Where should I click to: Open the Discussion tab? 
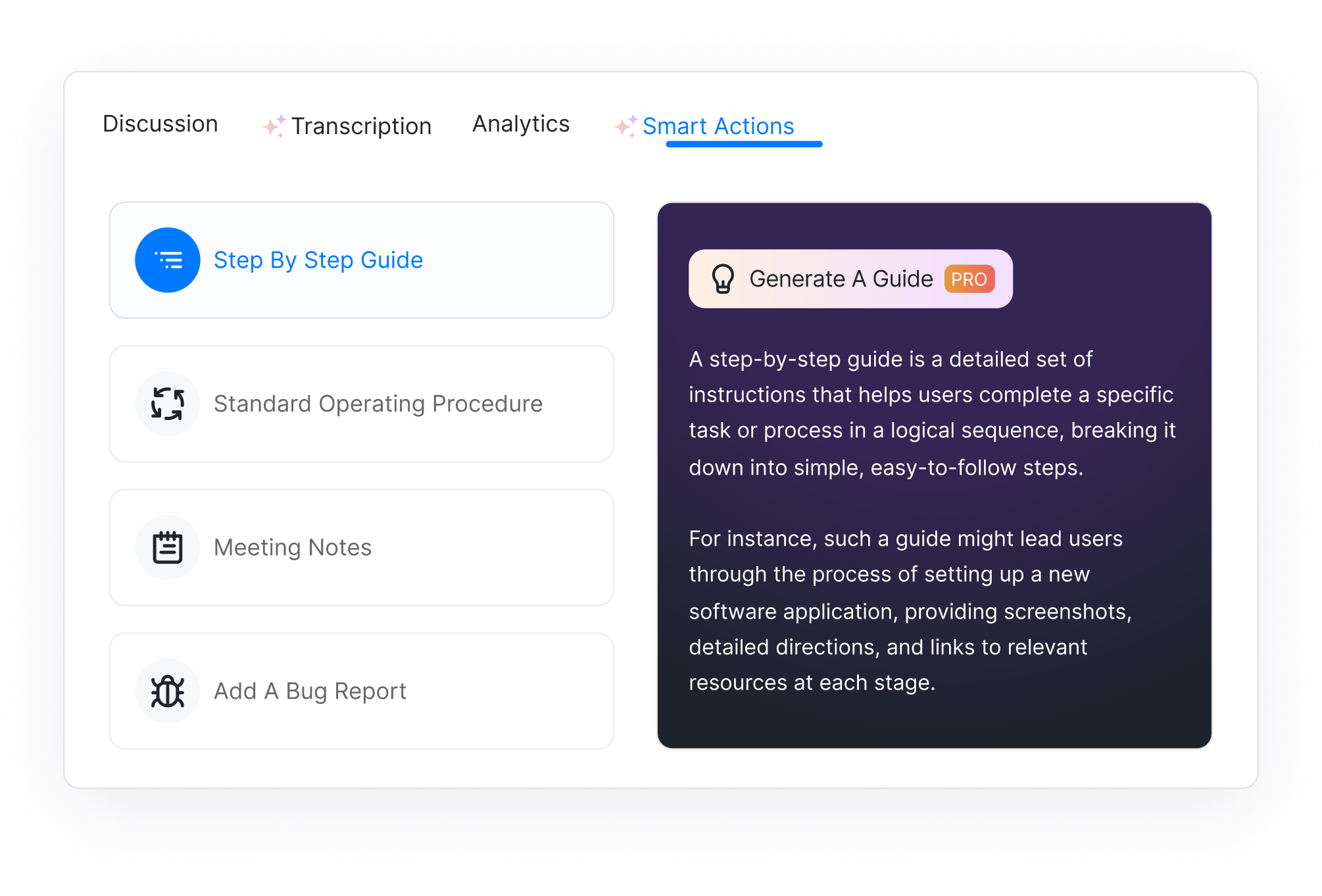(x=160, y=124)
